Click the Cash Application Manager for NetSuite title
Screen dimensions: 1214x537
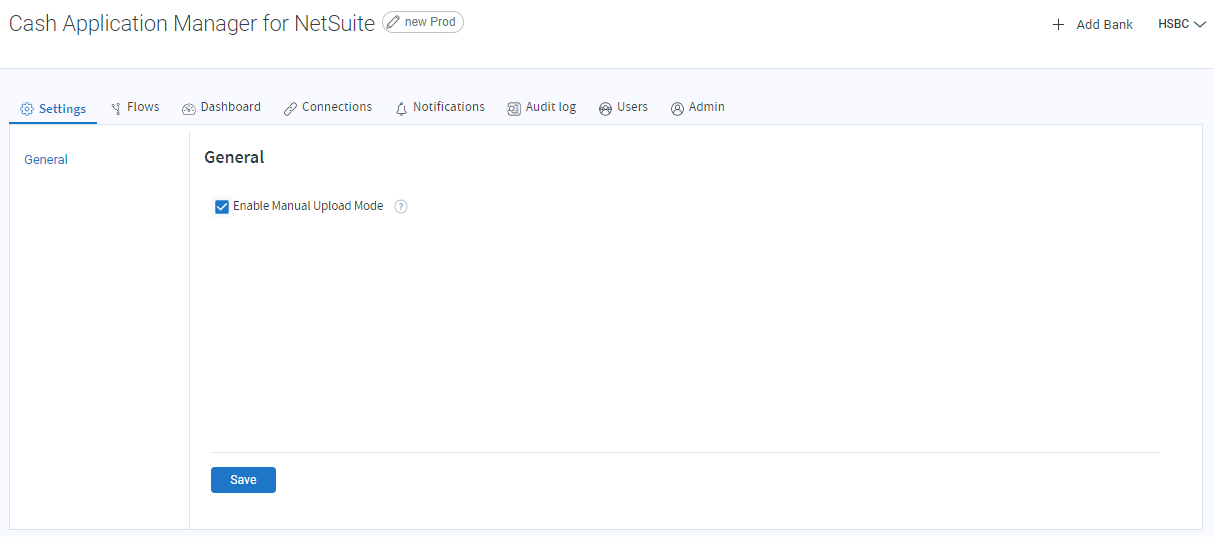[192, 24]
